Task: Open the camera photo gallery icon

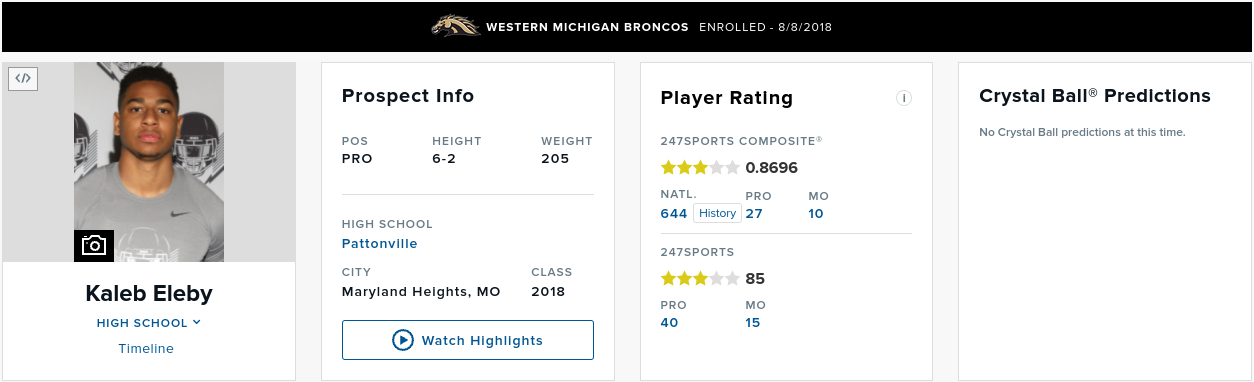Action: pos(94,246)
